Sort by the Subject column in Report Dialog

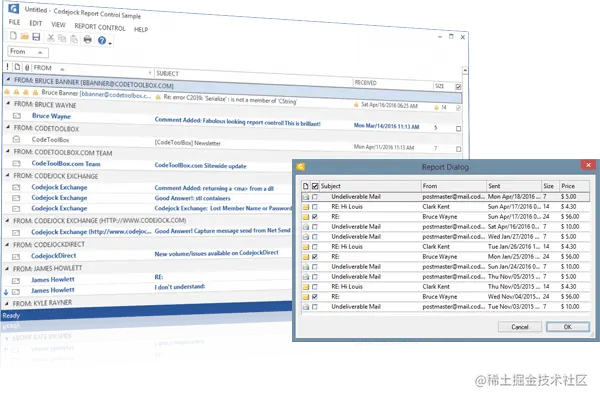(x=370, y=186)
